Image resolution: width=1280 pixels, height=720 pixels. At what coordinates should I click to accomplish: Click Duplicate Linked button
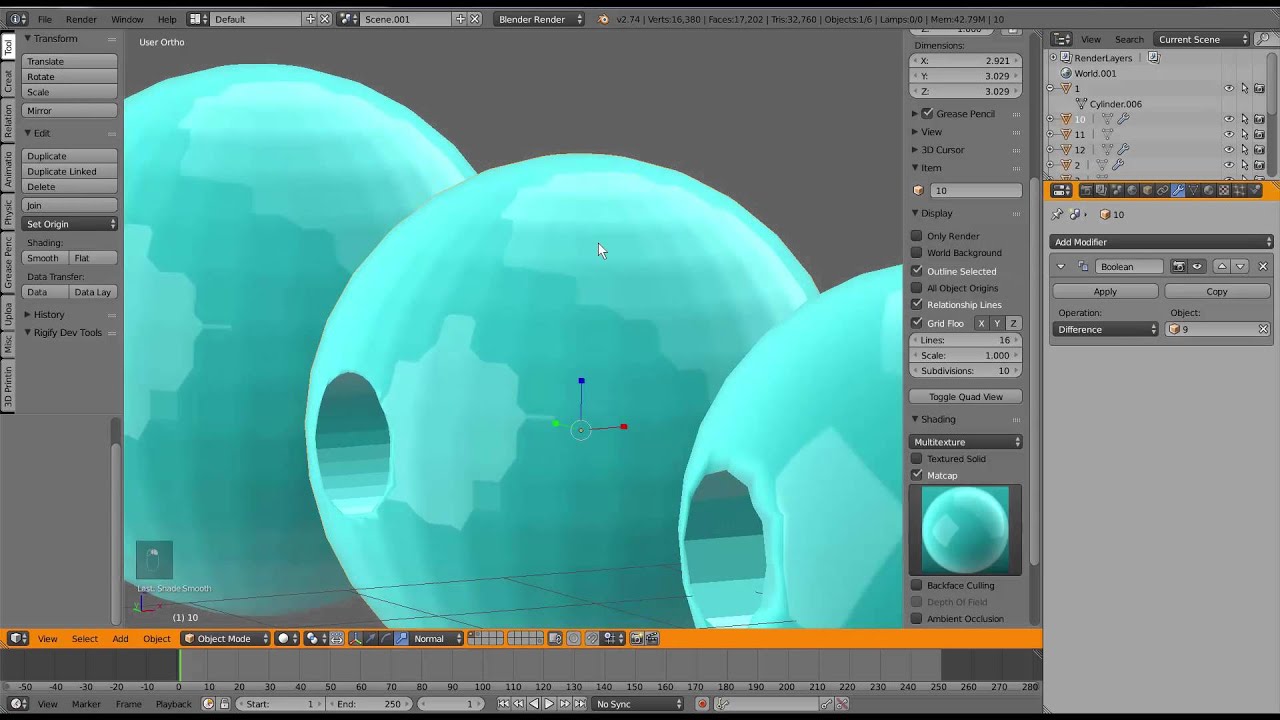pos(69,171)
